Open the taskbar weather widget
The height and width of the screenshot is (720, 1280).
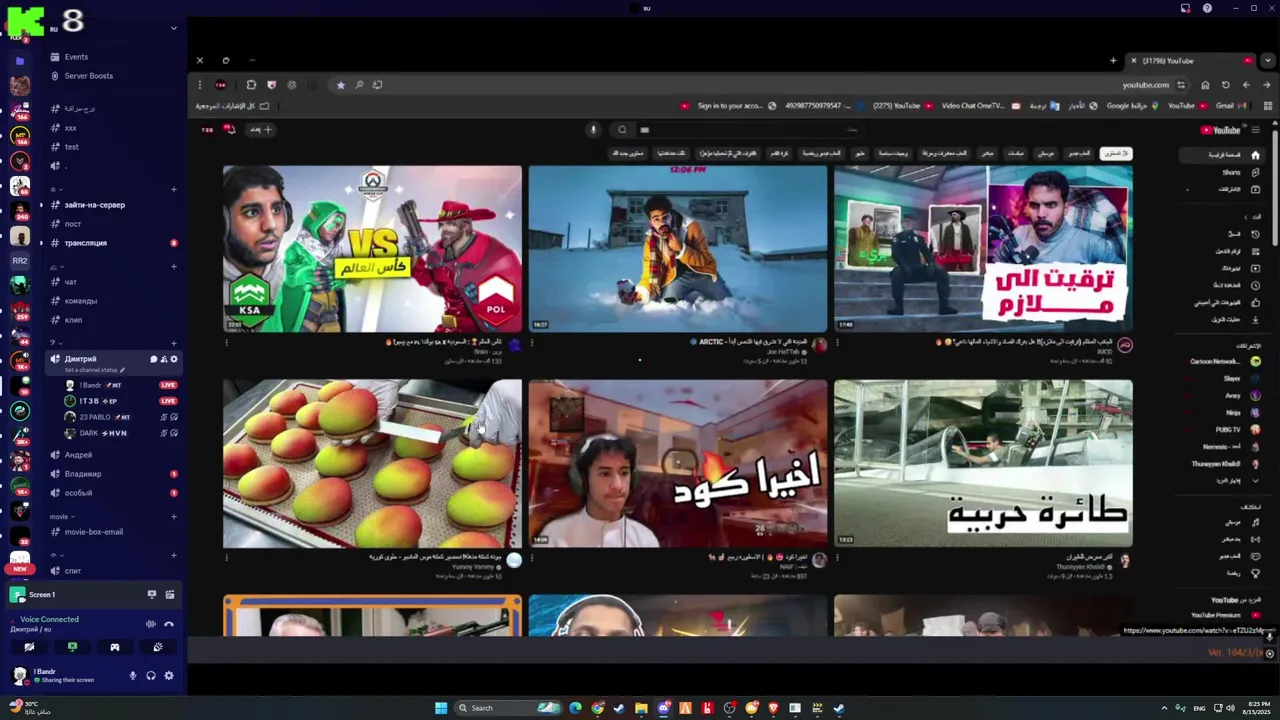[30, 707]
